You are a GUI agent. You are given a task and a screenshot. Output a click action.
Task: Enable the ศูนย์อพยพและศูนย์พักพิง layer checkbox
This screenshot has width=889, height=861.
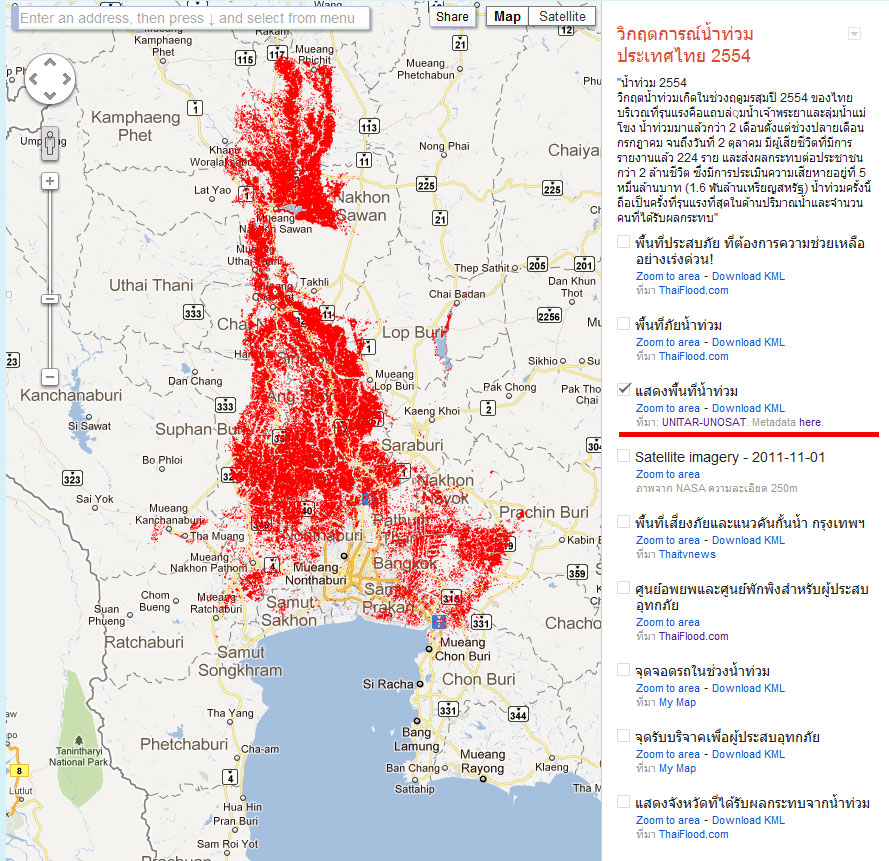pos(623,587)
